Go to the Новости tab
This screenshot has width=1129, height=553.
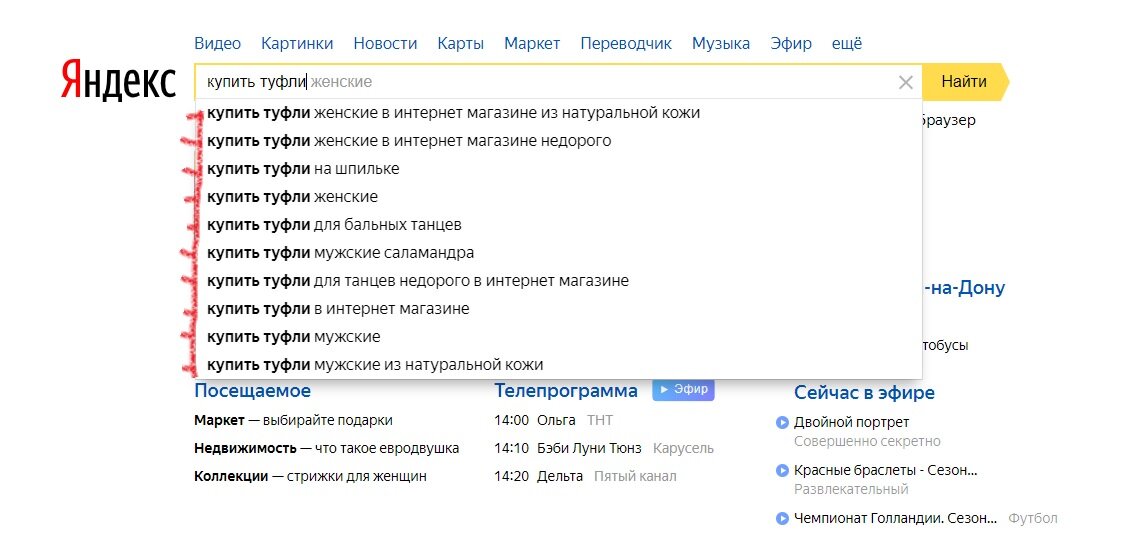385,43
